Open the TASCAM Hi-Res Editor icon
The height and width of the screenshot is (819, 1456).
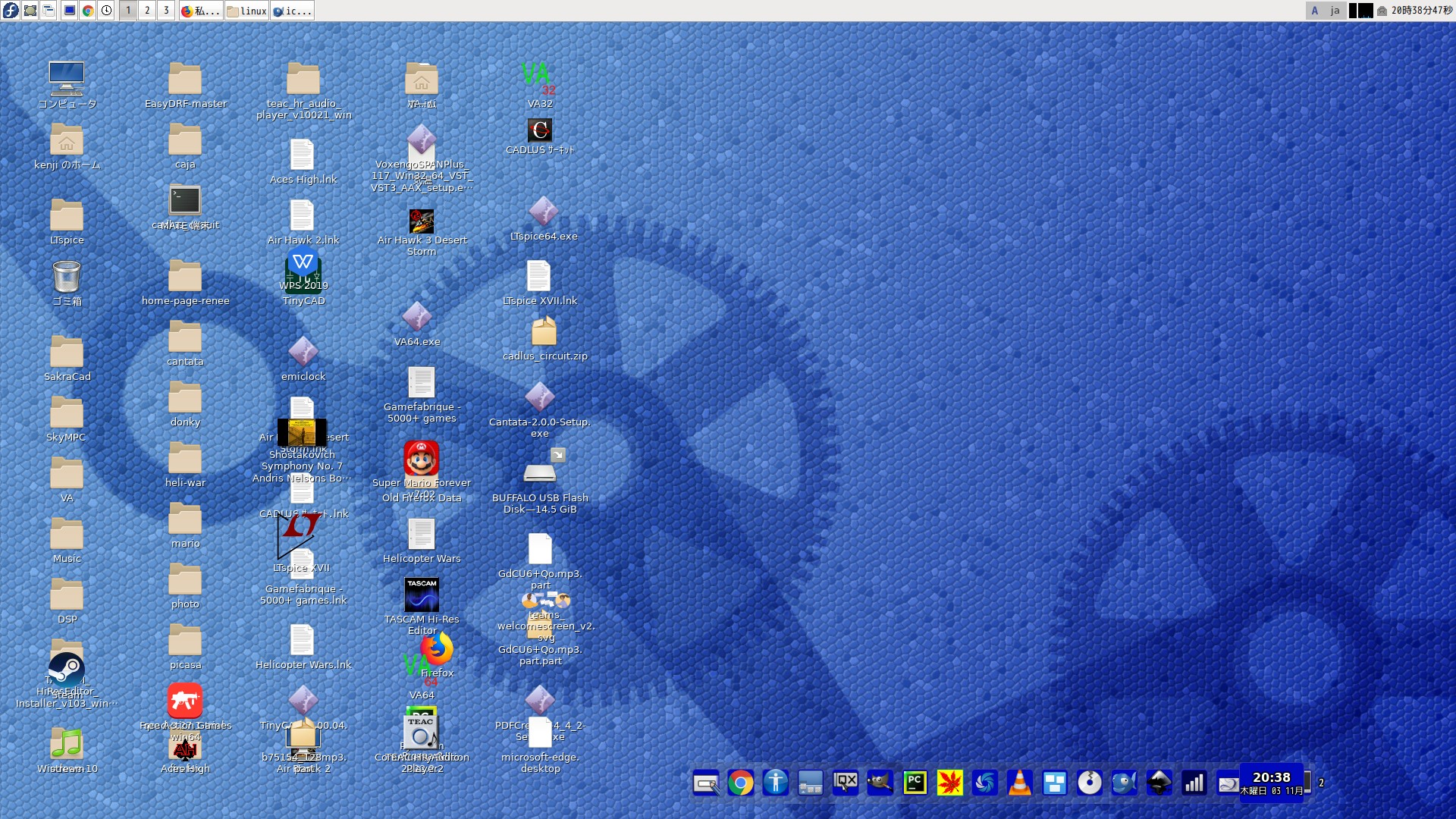coord(421,595)
